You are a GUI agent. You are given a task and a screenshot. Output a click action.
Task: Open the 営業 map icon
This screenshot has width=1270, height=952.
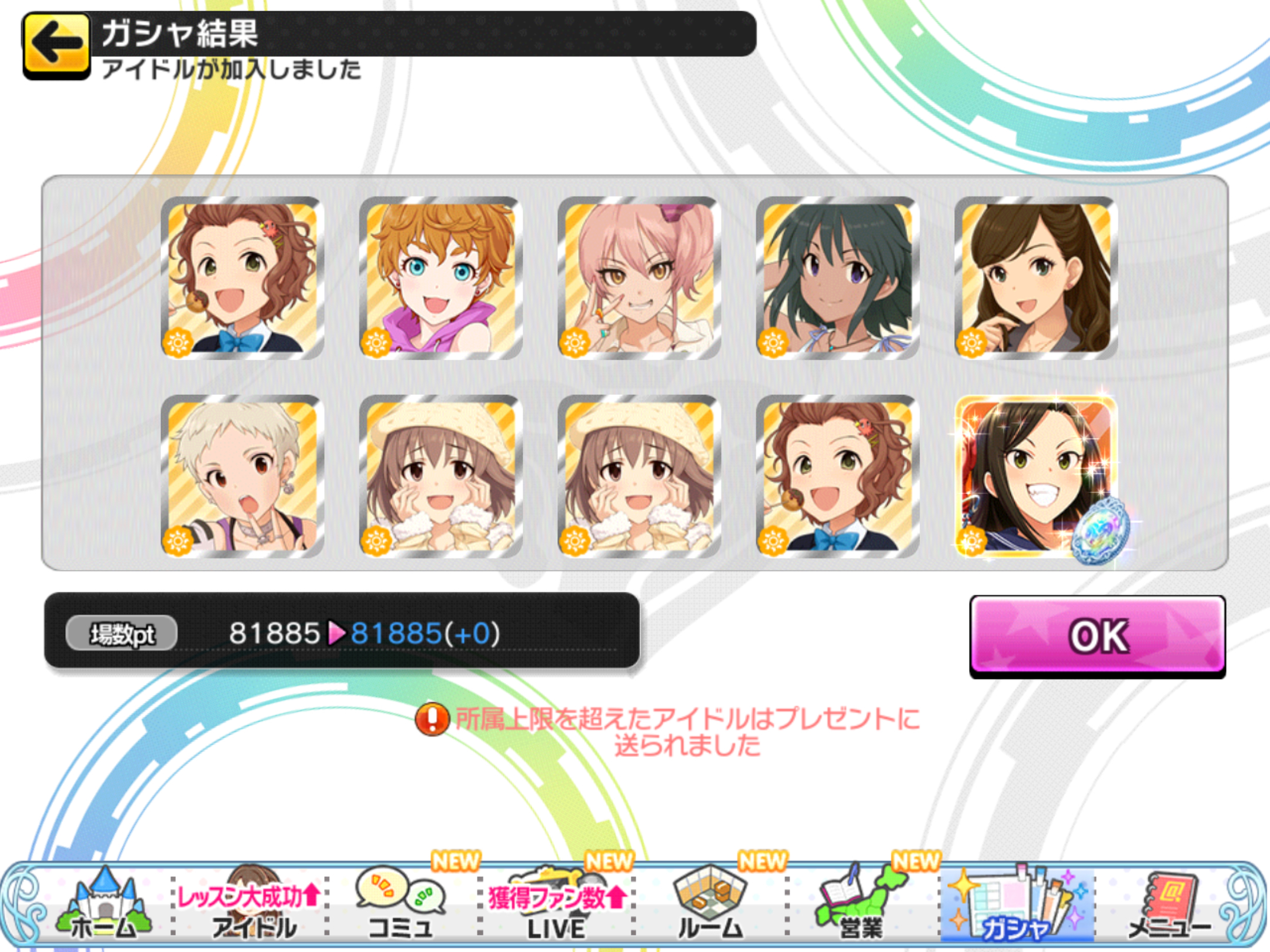(x=861, y=903)
